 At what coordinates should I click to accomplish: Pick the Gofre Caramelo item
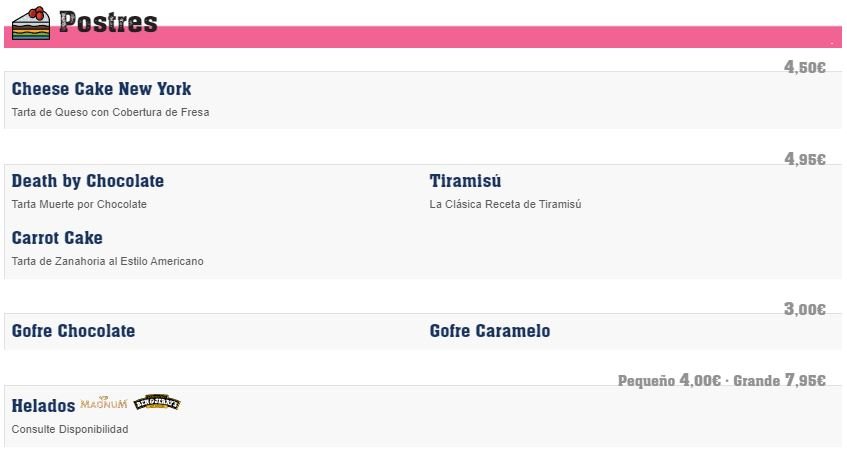489,331
